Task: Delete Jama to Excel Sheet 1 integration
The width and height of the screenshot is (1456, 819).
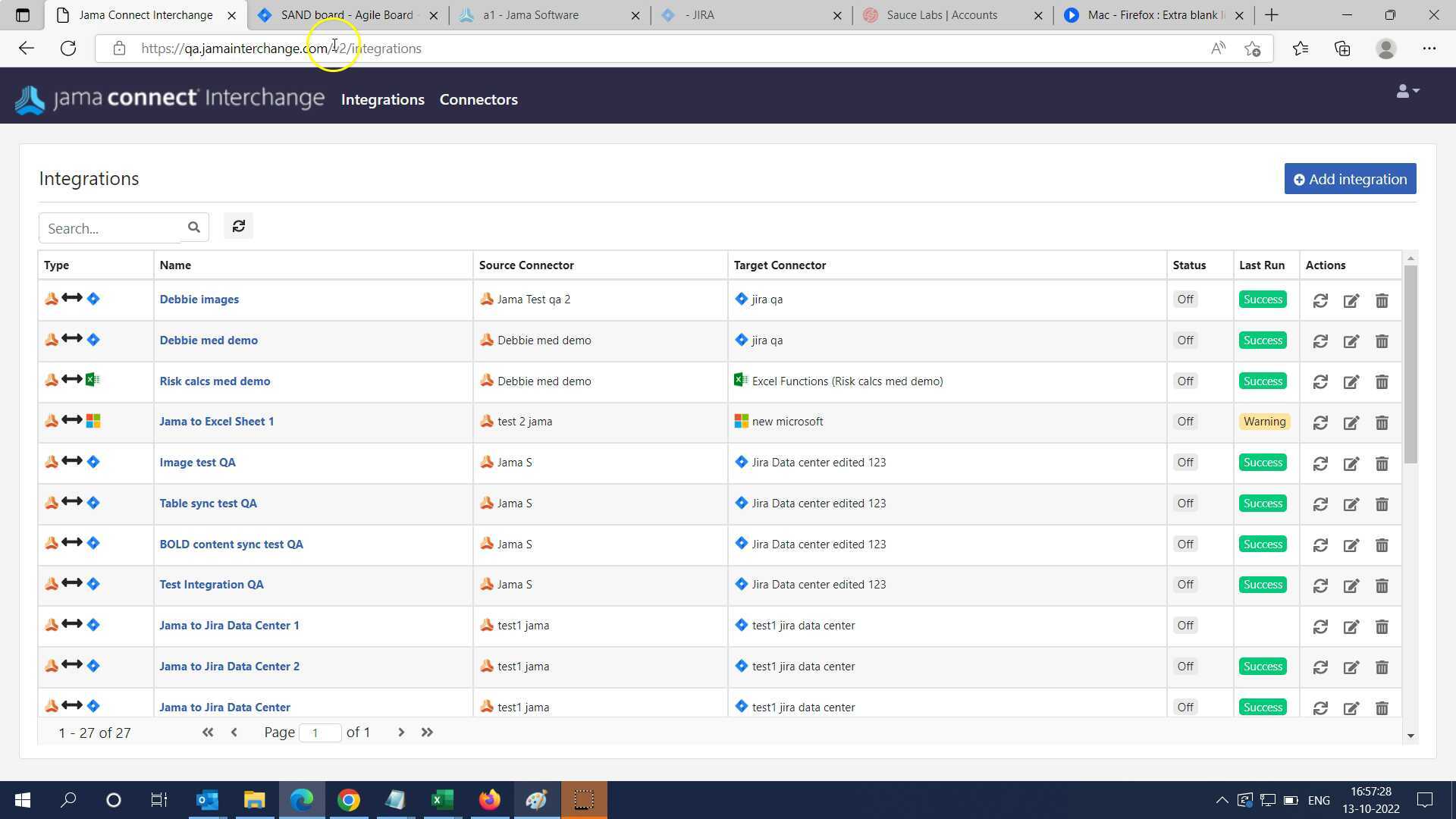Action: pyautogui.click(x=1382, y=422)
